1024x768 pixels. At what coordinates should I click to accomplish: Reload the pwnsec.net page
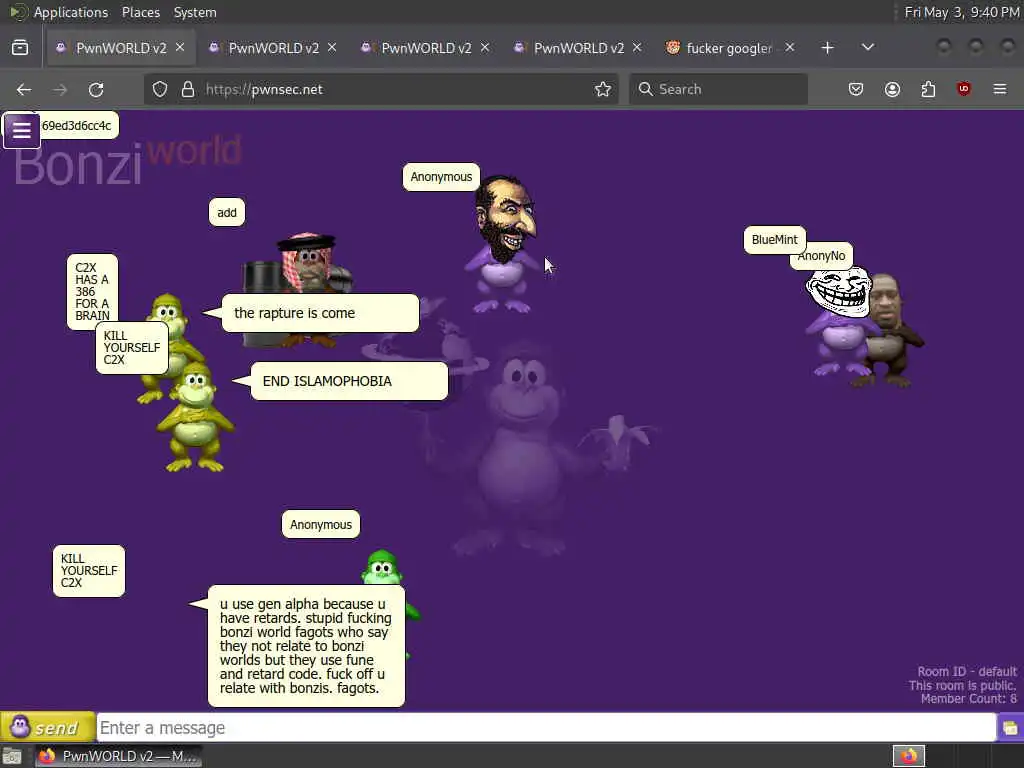tap(96, 89)
